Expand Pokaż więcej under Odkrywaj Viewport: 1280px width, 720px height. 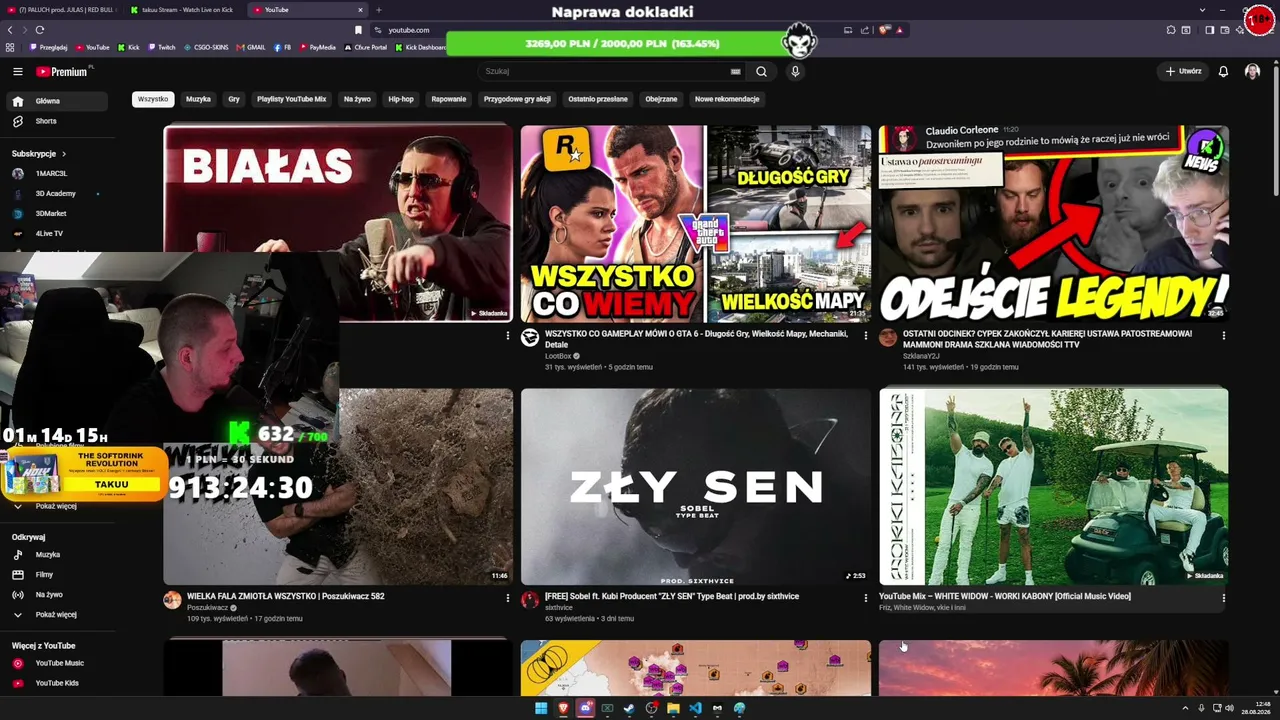tap(58, 614)
